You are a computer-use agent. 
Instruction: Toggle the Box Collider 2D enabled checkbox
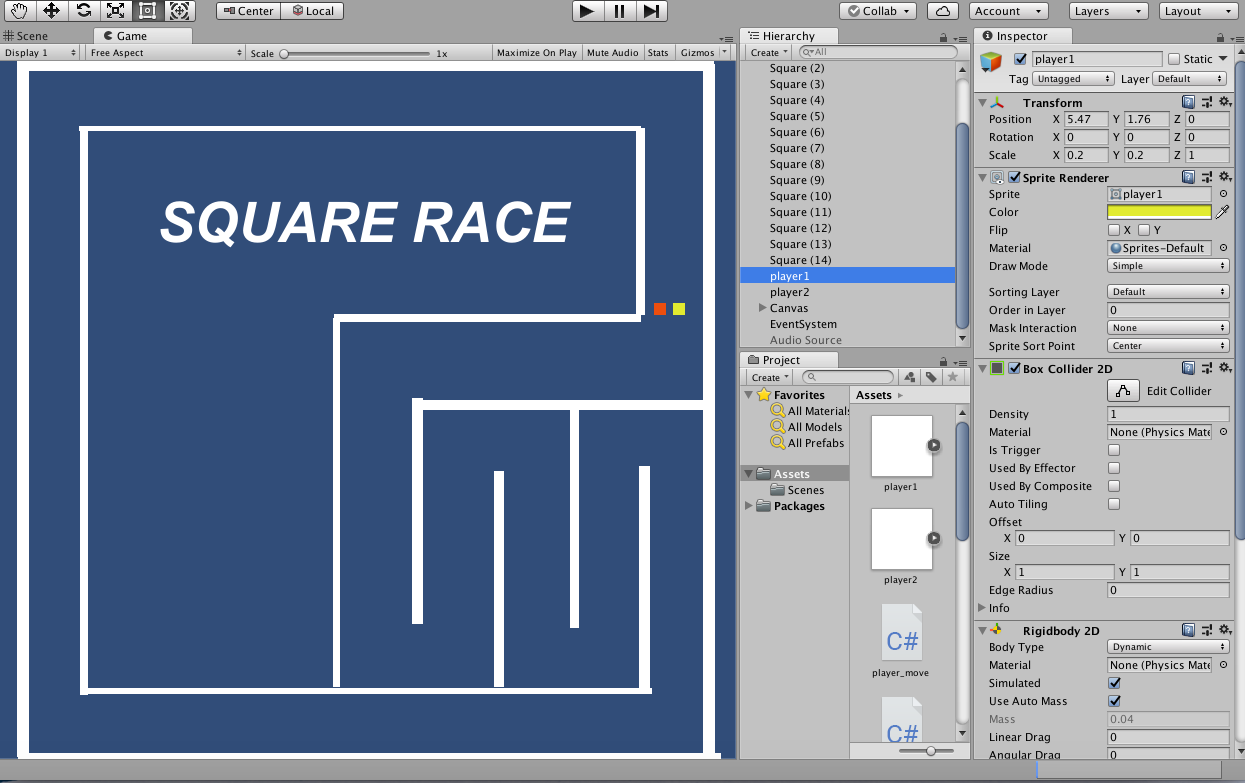pos(1014,368)
